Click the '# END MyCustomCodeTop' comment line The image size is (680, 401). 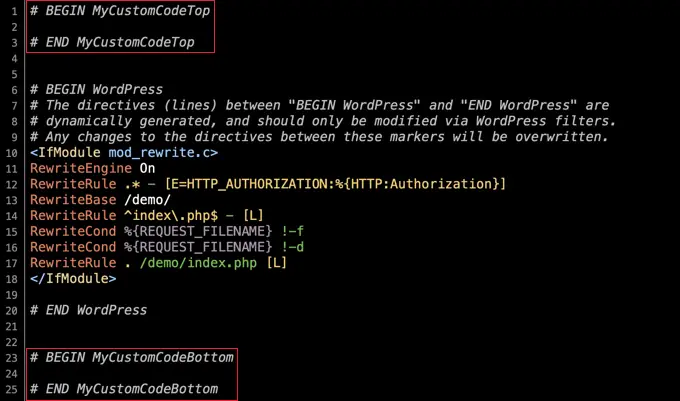112,42
